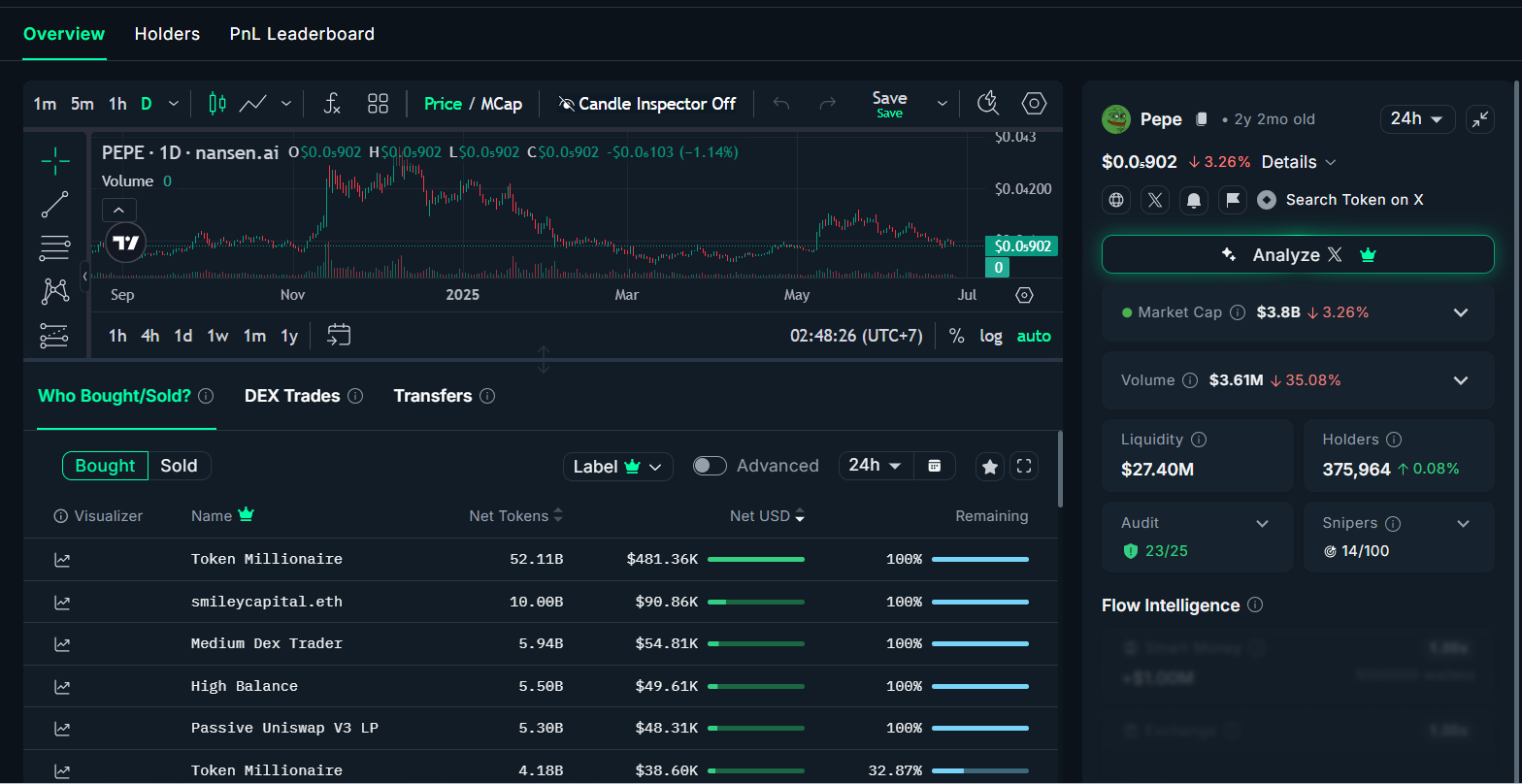This screenshot has height=784, width=1522.
Task: Open the Pepe X profile icon
Action: point(1155,200)
